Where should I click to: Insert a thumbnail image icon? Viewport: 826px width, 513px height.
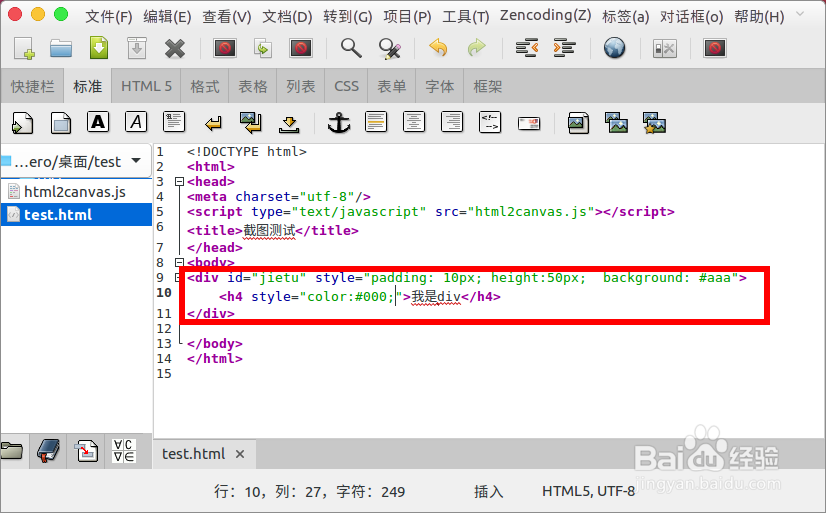[616, 124]
